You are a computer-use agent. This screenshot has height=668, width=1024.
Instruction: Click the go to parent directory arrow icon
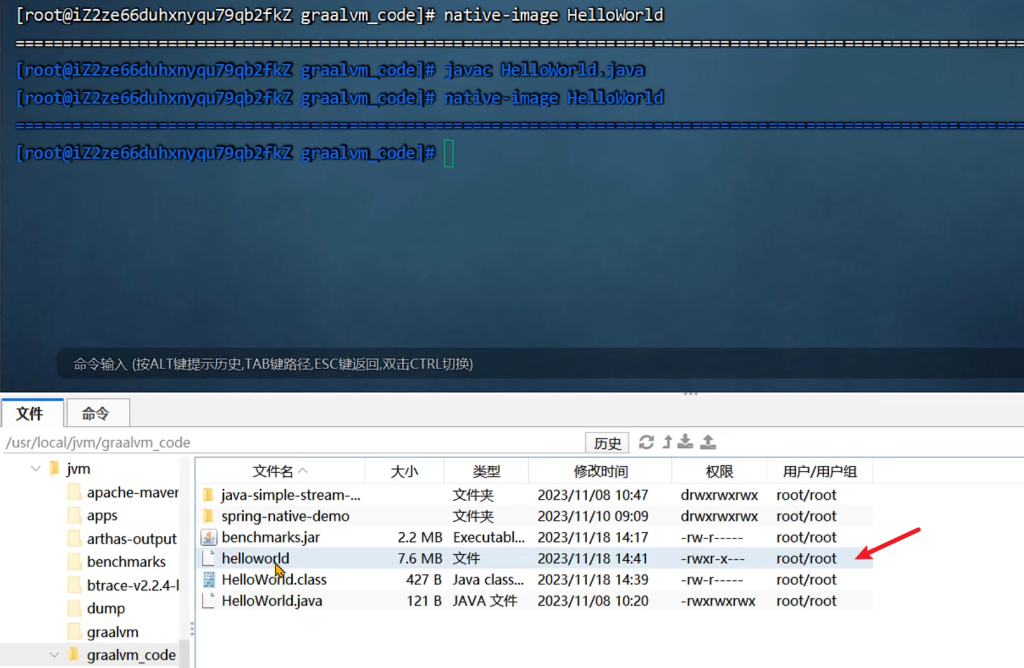(667, 442)
